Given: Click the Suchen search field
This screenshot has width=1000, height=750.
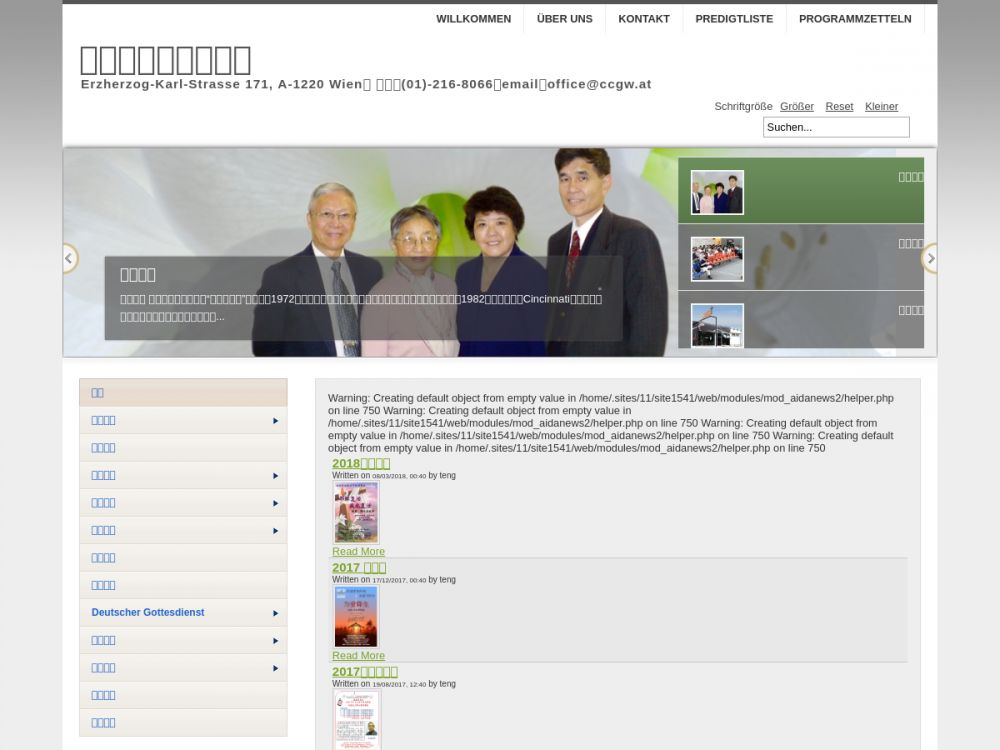Looking at the screenshot, I should coord(836,127).
